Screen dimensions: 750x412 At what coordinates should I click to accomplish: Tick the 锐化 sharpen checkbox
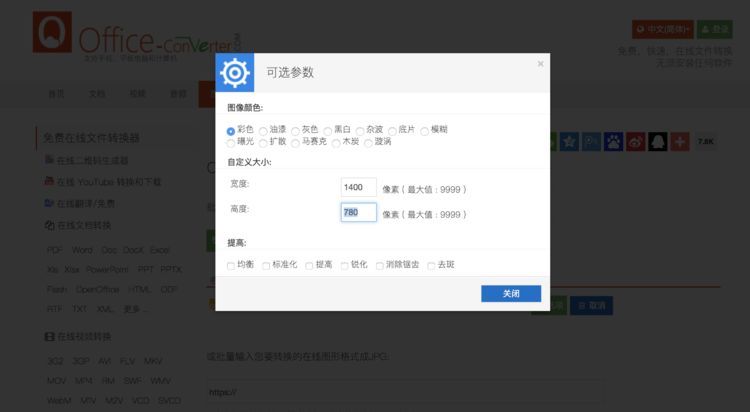(x=345, y=265)
